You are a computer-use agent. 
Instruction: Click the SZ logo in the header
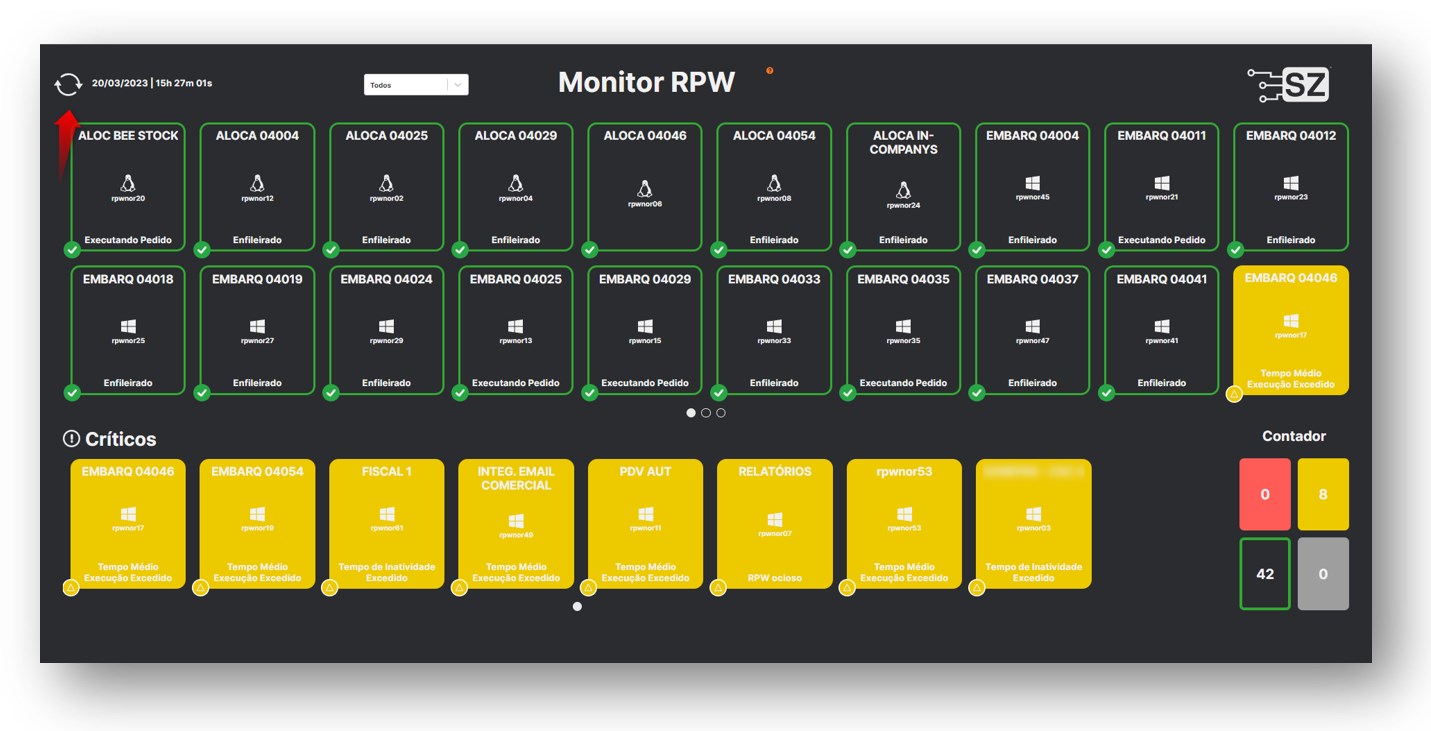tap(1289, 85)
